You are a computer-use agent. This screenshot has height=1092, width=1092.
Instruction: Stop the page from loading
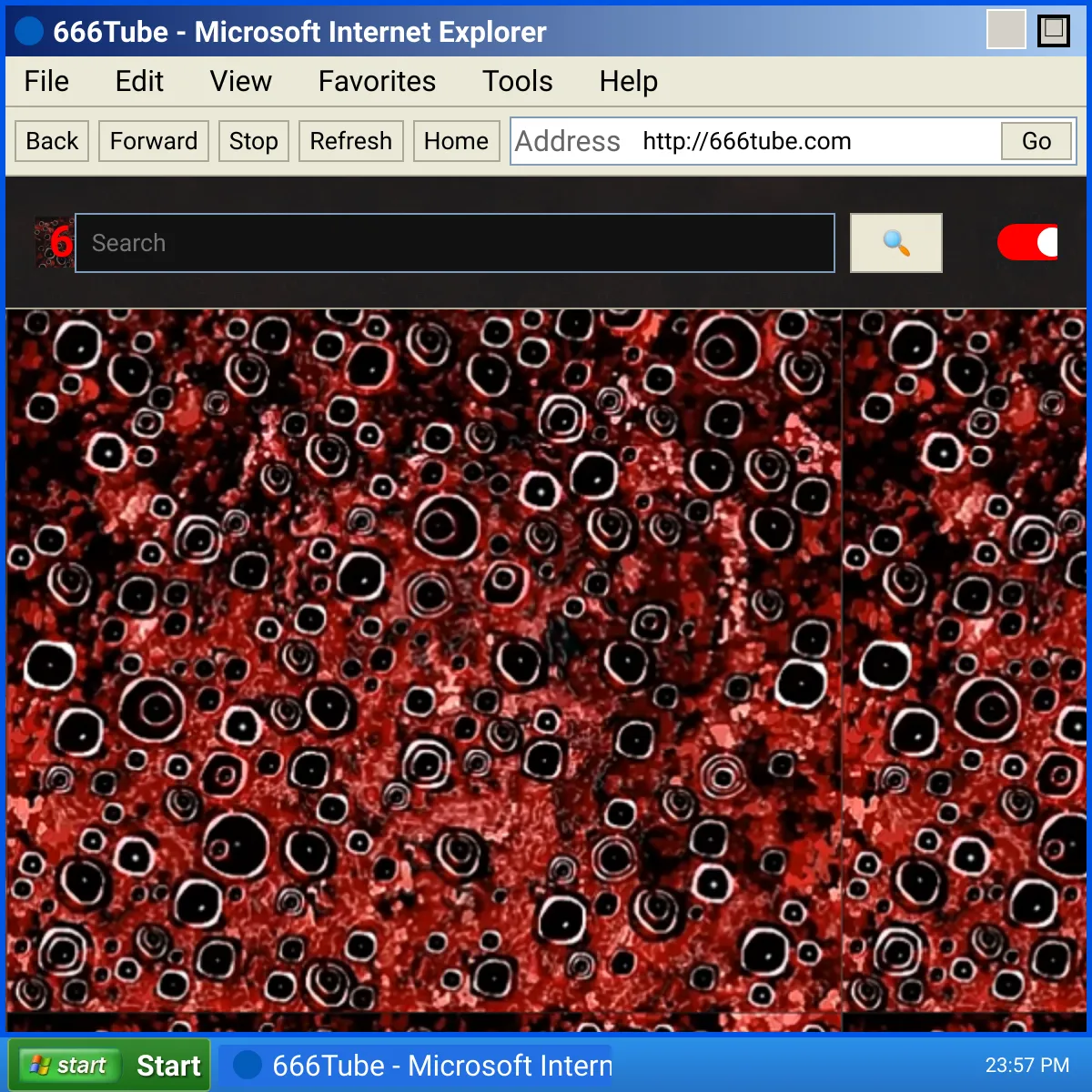point(254,141)
